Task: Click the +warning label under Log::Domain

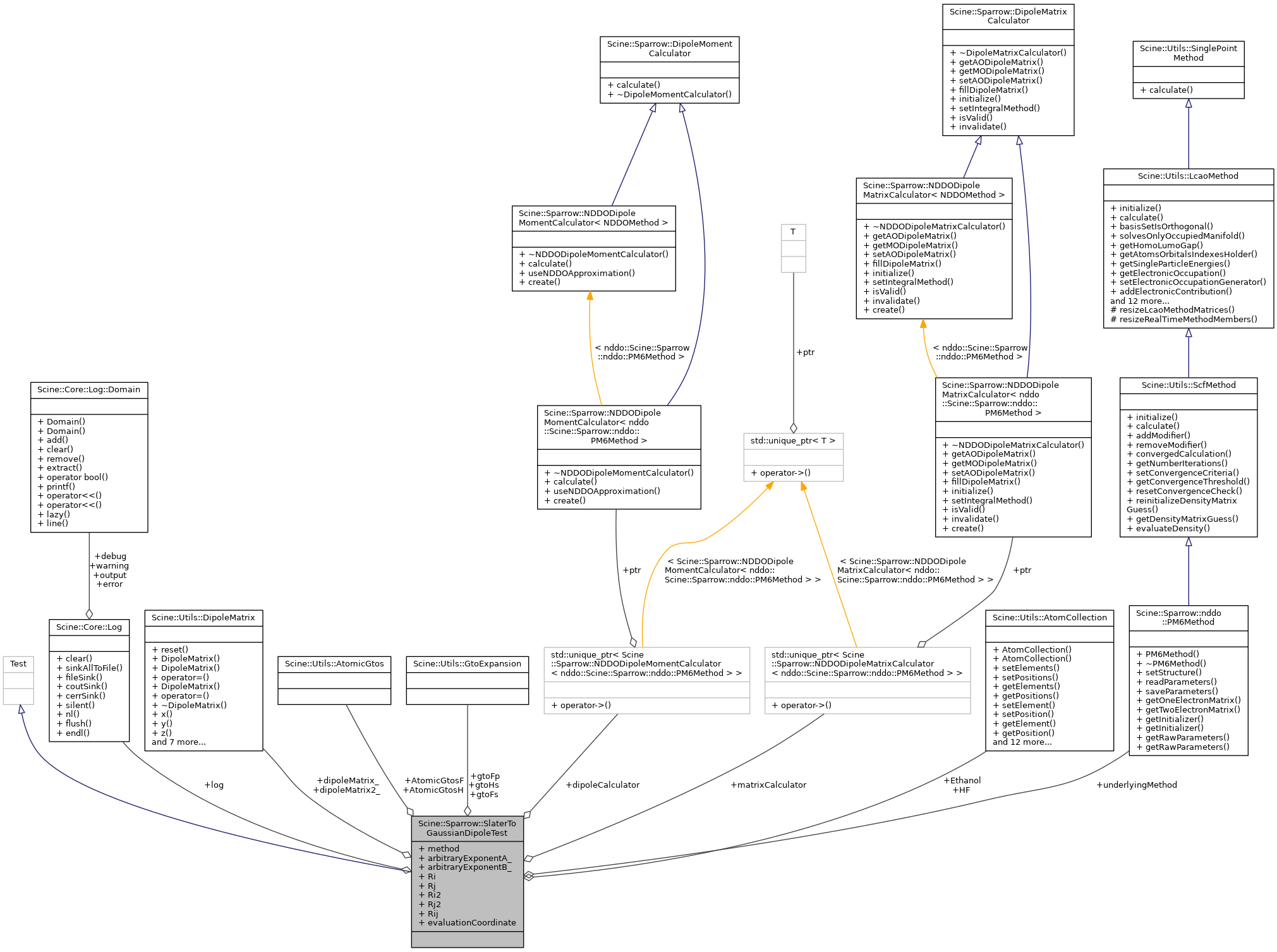Action: 109,565
